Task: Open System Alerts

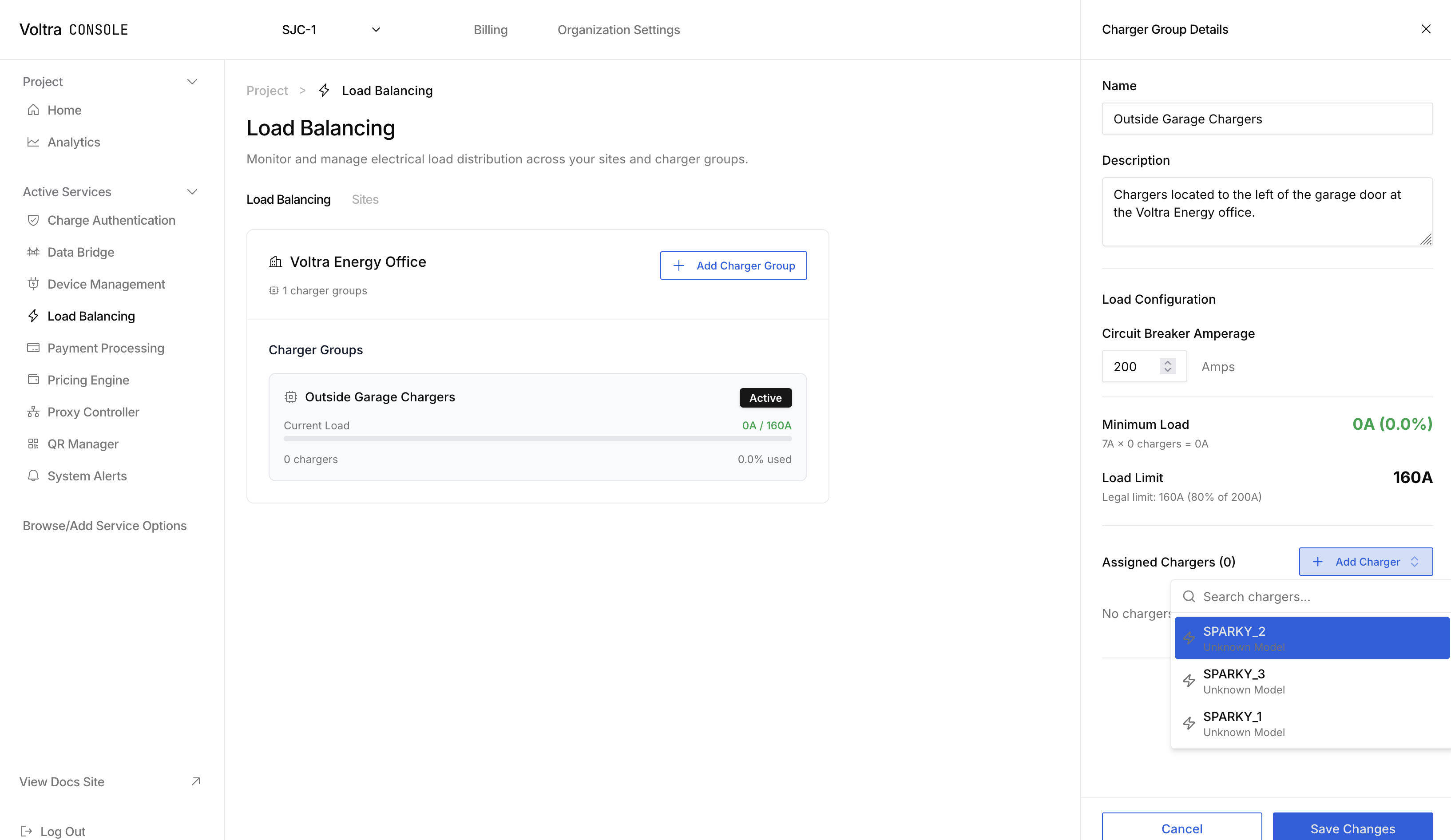Action: tap(87, 475)
